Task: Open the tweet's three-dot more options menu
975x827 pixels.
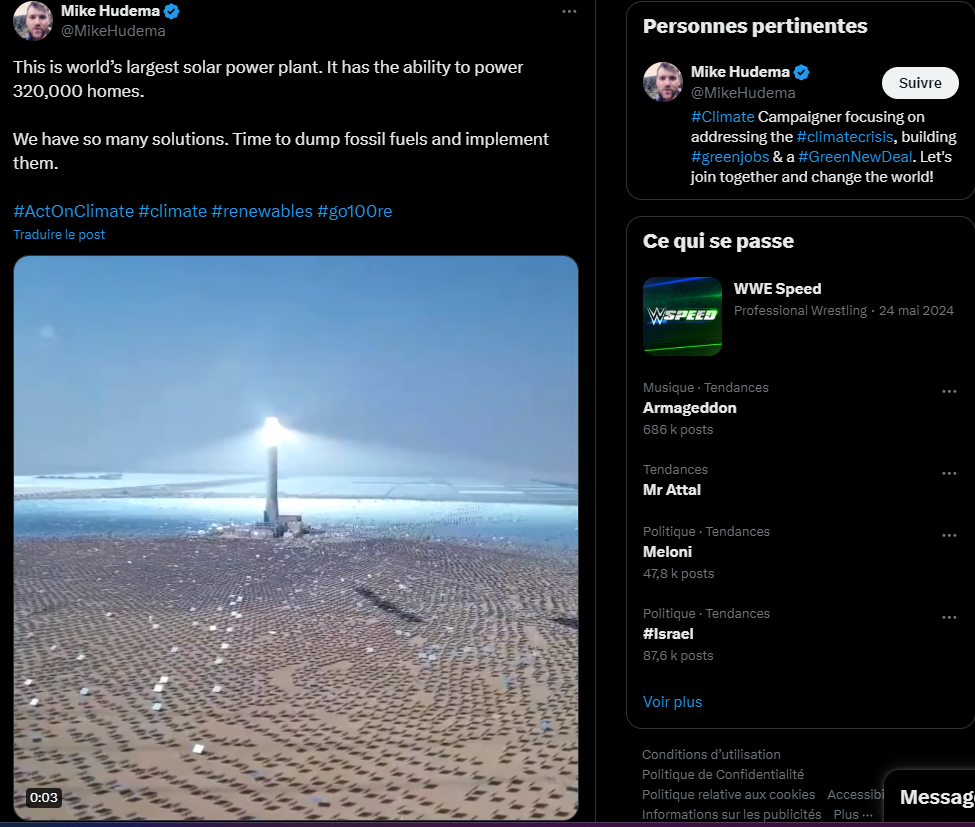Action: tap(569, 12)
